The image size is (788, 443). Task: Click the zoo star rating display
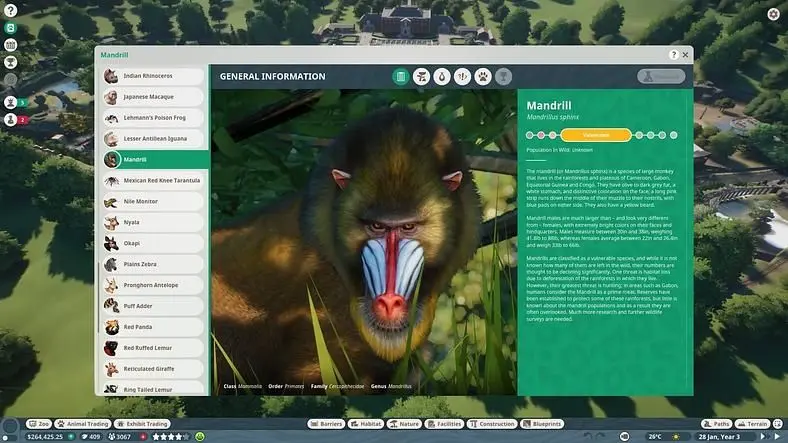point(171,437)
